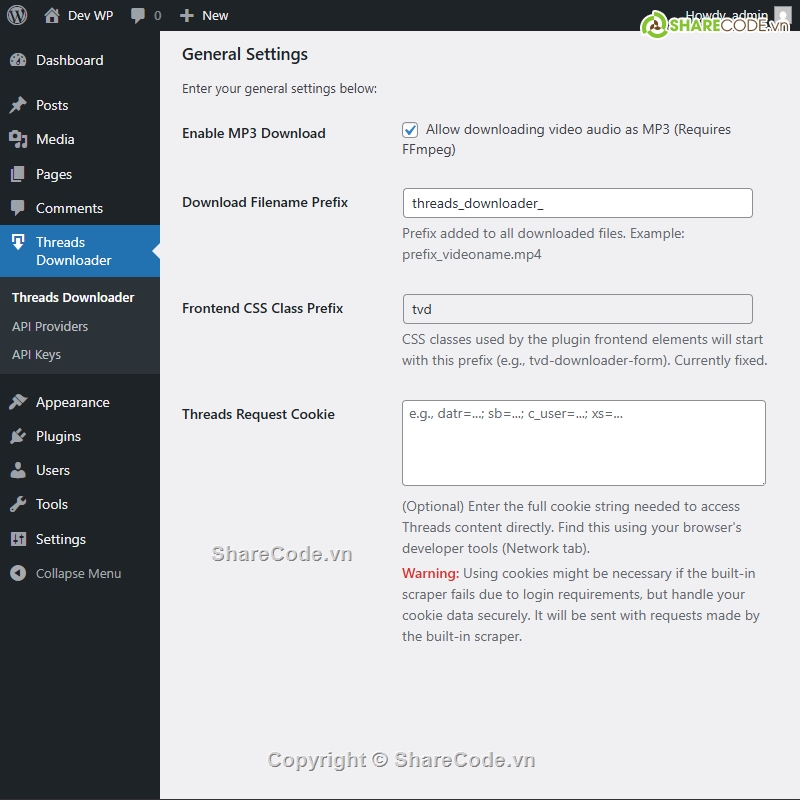Open the comments bubble in admin bar

138,15
